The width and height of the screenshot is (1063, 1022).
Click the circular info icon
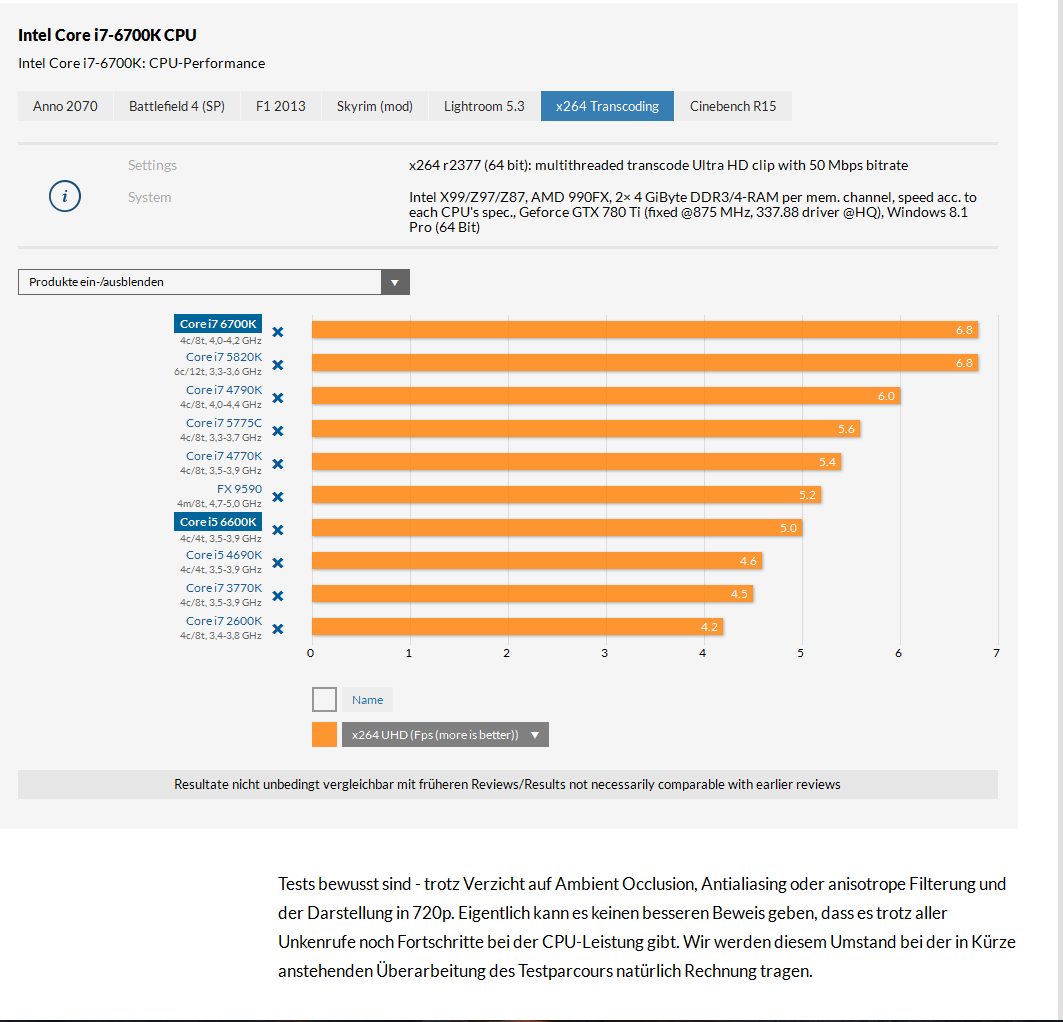coord(65,197)
